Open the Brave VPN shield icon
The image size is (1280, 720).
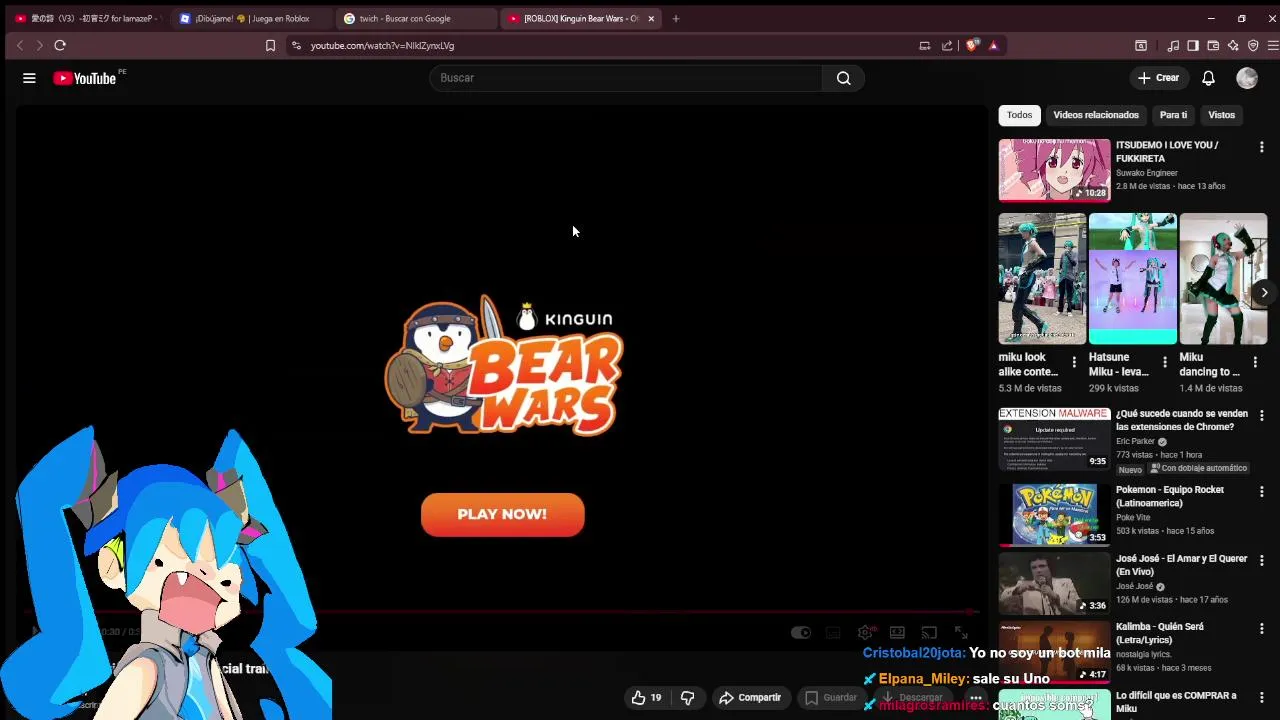tap(1253, 45)
